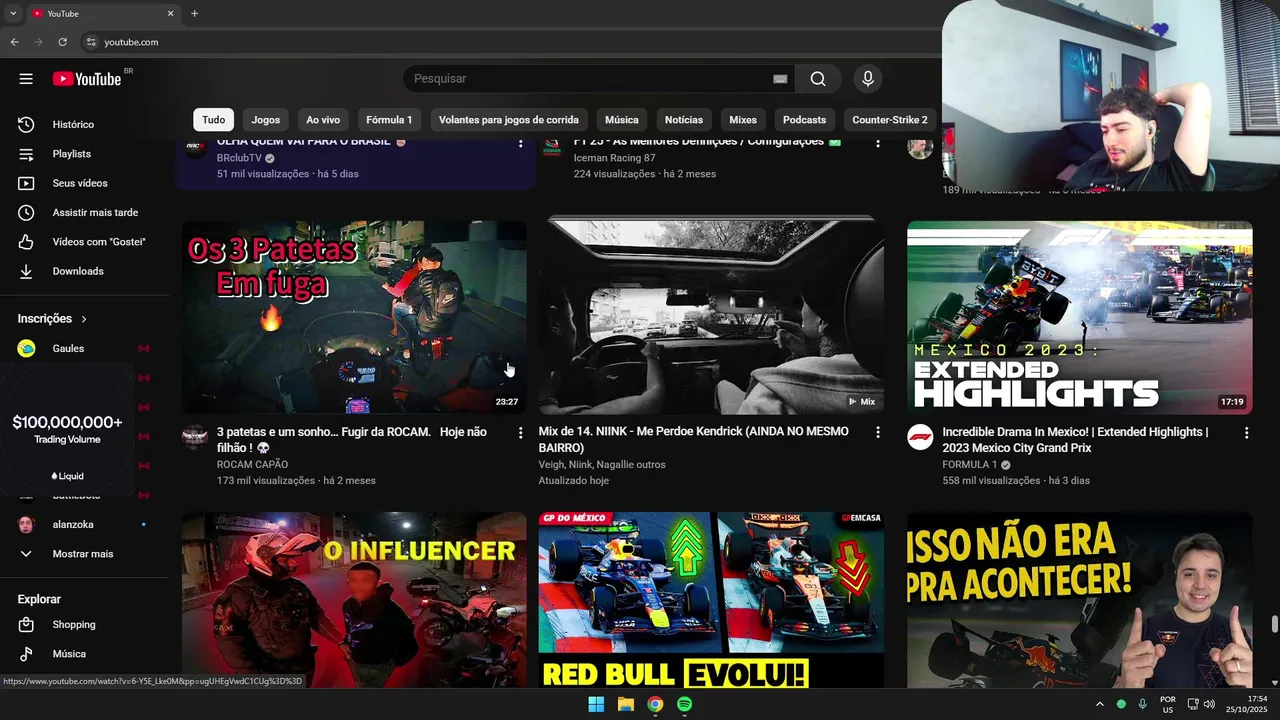Expand Mostrar mais in subscriptions list

coord(85,554)
